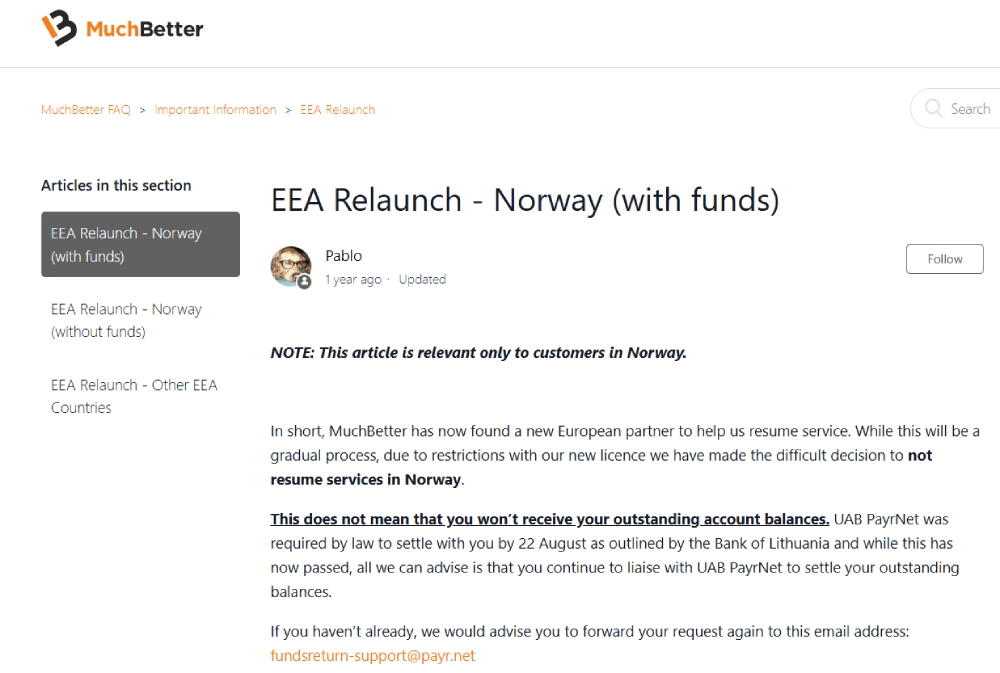Screen dimensions: 1000x673
Task: Navigate to the EEA Relaunch breadcrumb
Action: click(338, 110)
